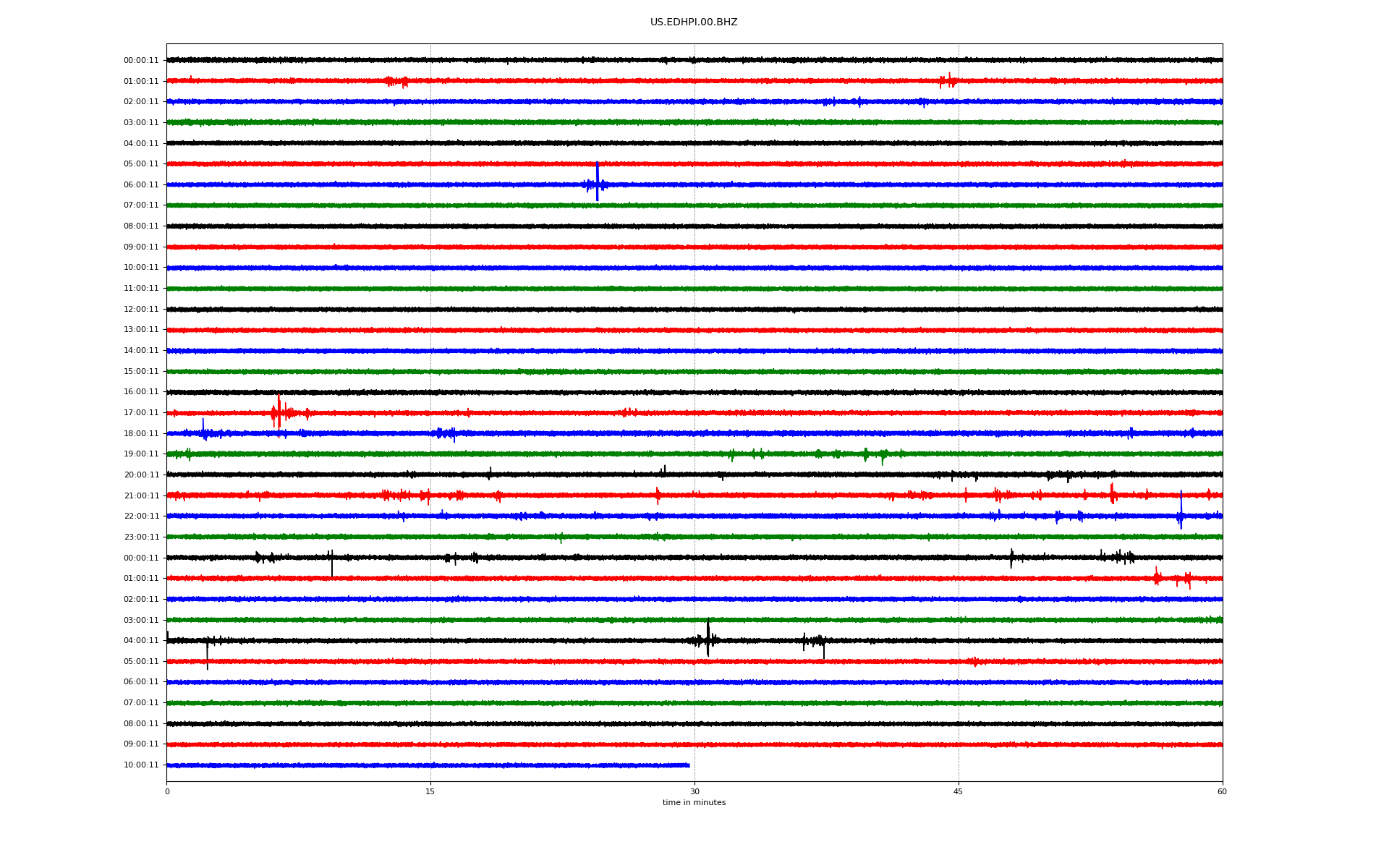Click the 0 tick on the time axis

pos(167,791)
